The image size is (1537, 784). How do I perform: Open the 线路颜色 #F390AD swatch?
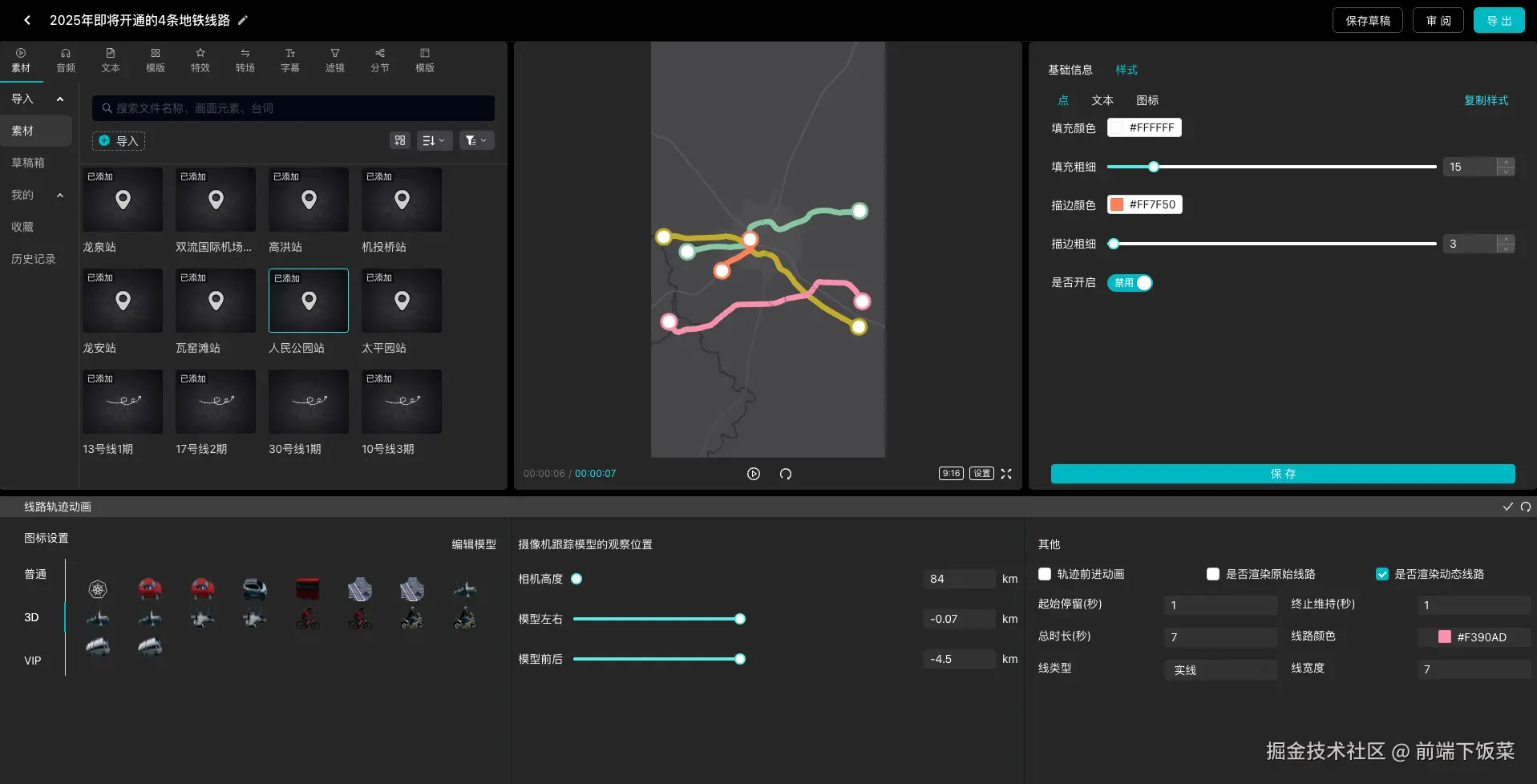1474,637
